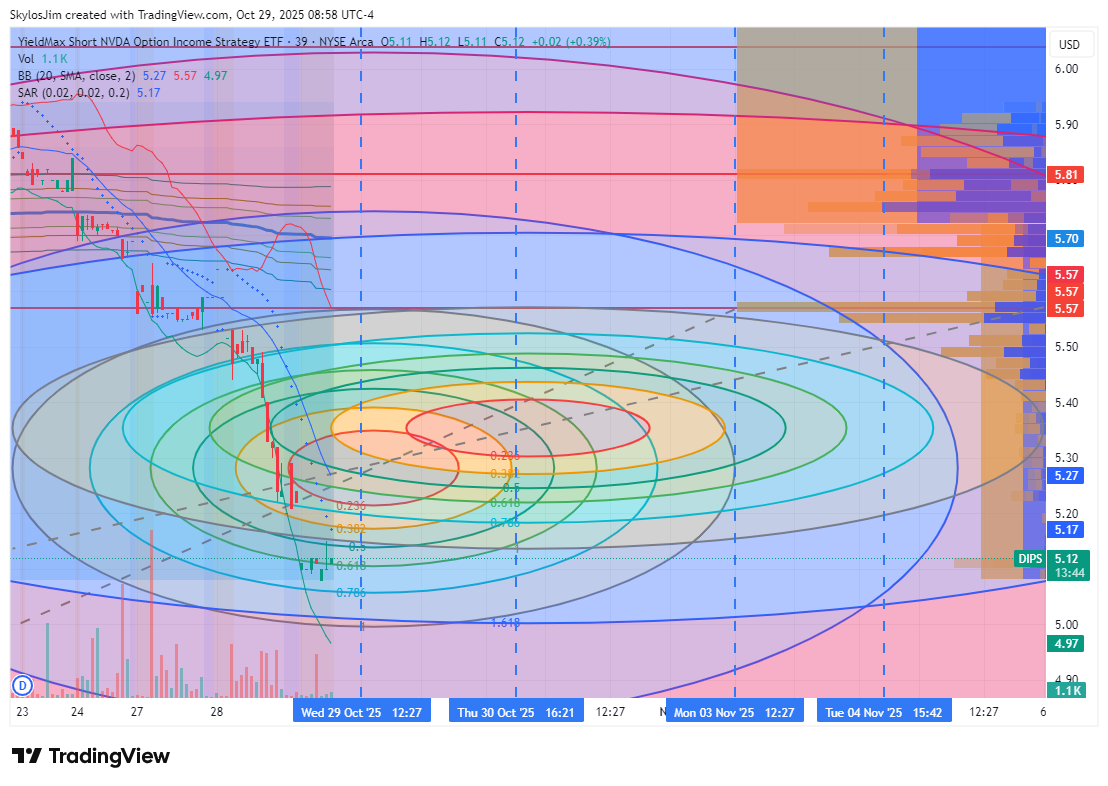The width and height of the screenshot is (1108, 786).
Task: Click the red 5.81 price label
Action: [x=1066, y=175]
